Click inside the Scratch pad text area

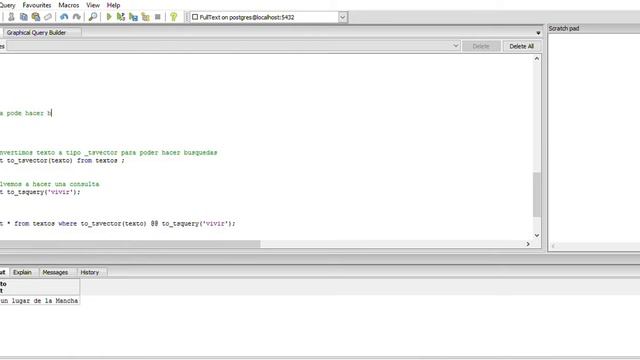(x=594, y=137)
